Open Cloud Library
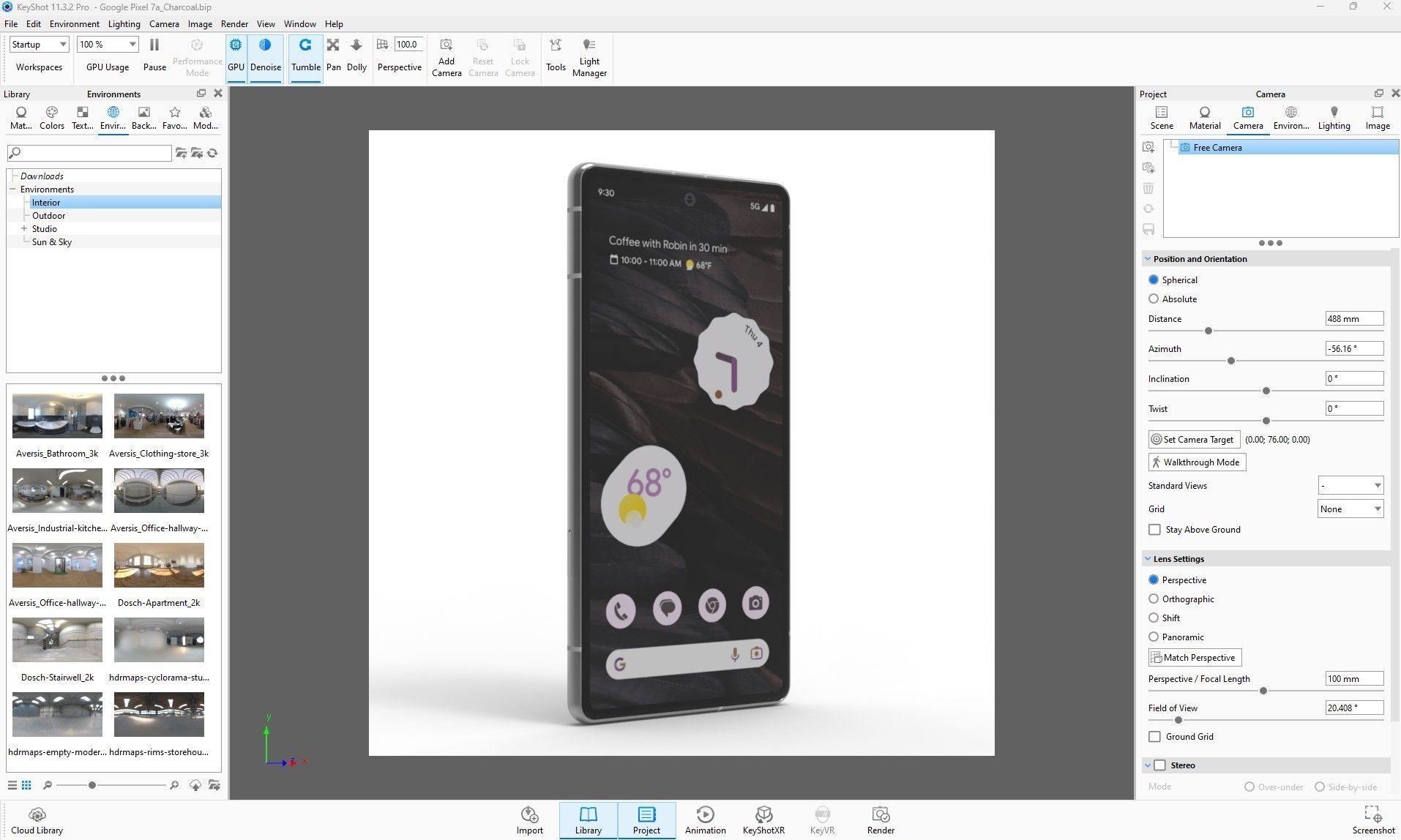The width and height of the screenshot is (1401, 840). coord(37,820)
